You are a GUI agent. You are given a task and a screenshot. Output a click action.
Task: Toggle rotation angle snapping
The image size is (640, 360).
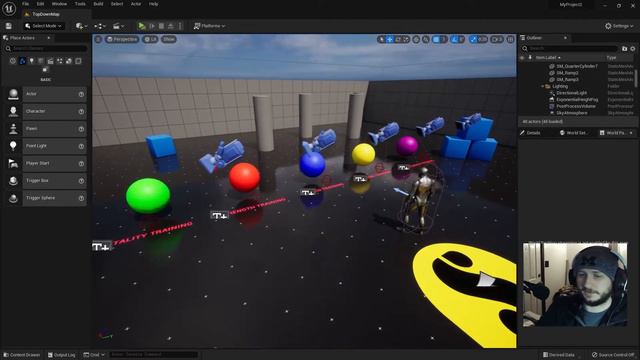point(454,39)
